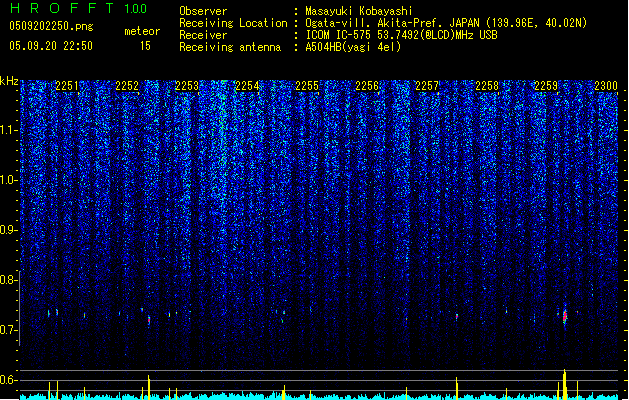This screenshot has height=400, width=629.
Task: Click the 2255 time marker
Action: (x=307, y=86)
